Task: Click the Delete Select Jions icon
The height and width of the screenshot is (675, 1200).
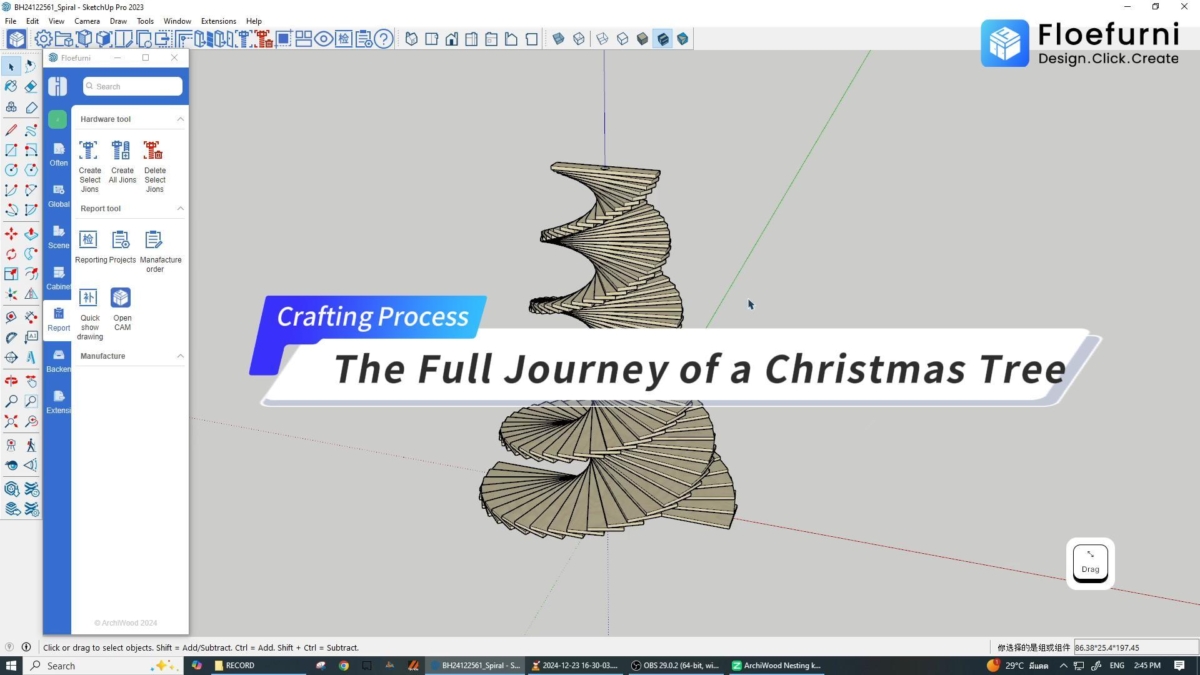Action: (x=153, y=151)
